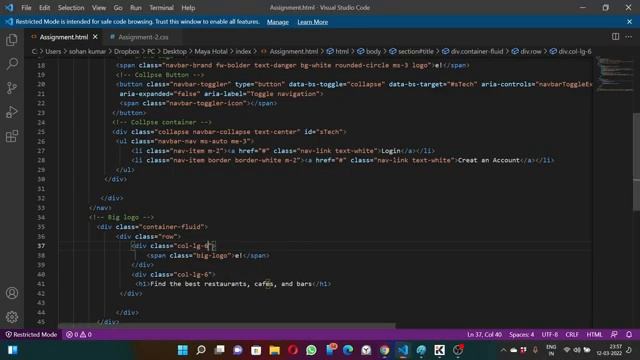Open the Manage gear icon
The width and height of the screenshot is (640, 360).
(12, 317)
